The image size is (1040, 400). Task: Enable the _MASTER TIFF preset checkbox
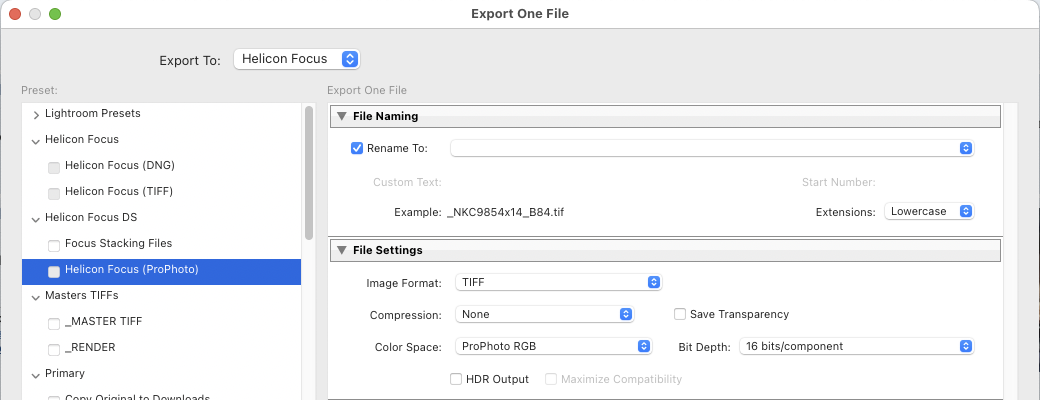point(54,323)
